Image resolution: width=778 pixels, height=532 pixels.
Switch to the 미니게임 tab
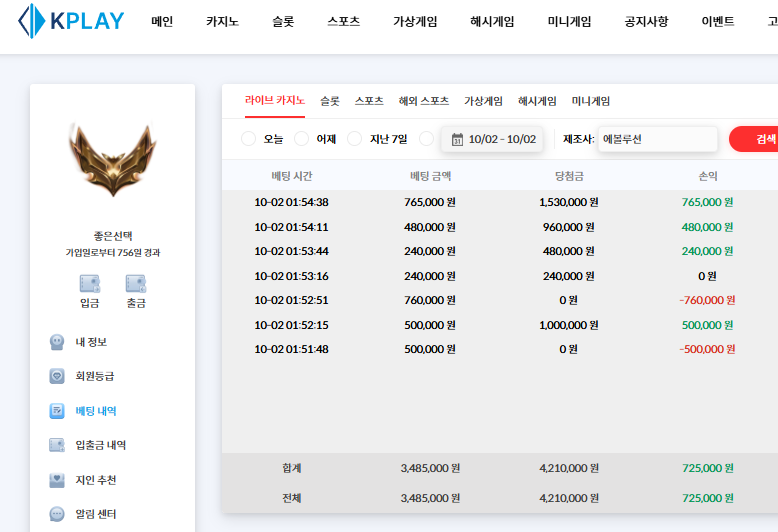point(590,101)
